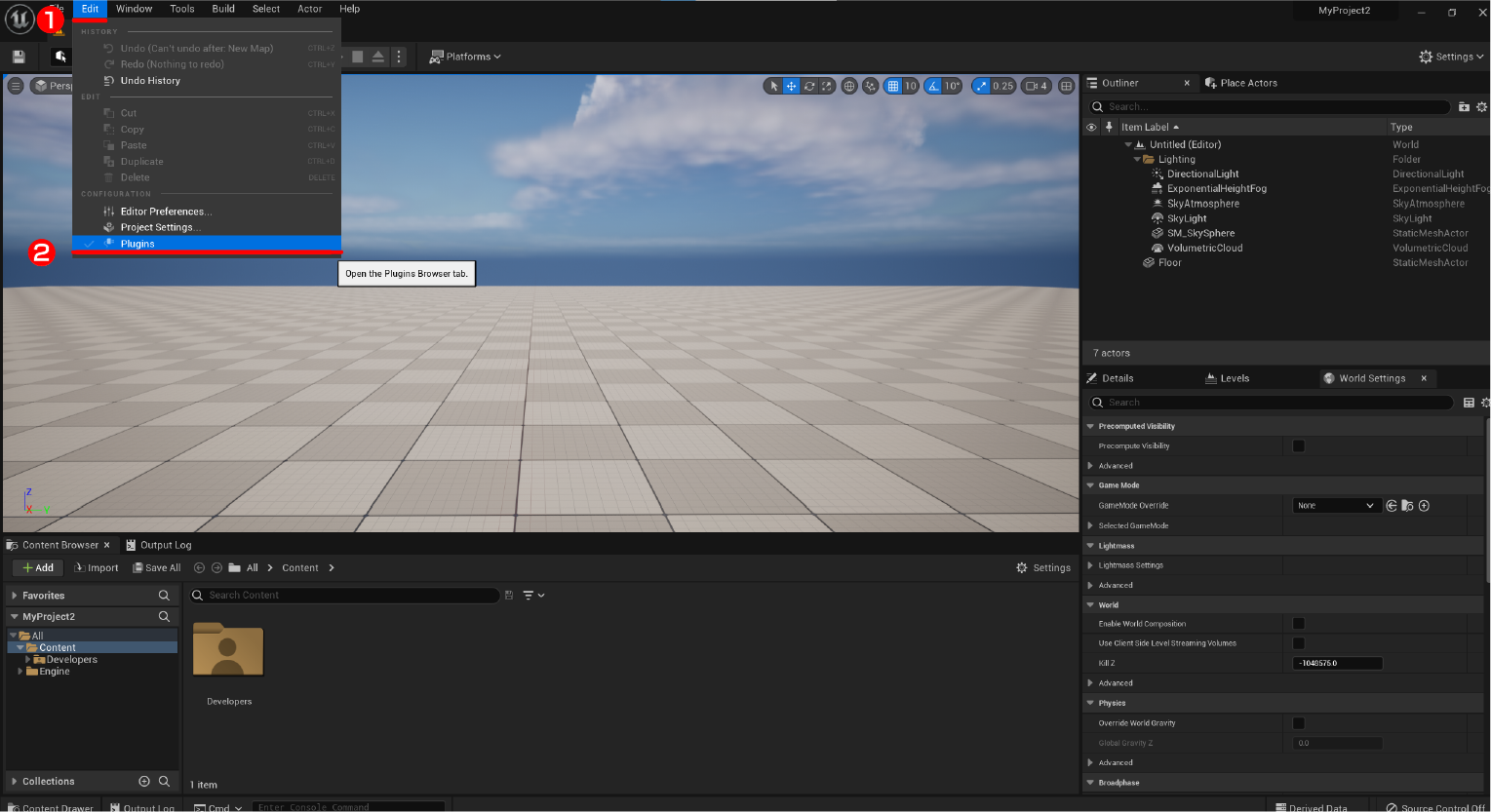
Task: Click Save All in the Content Browser
Action: [157, 567]
